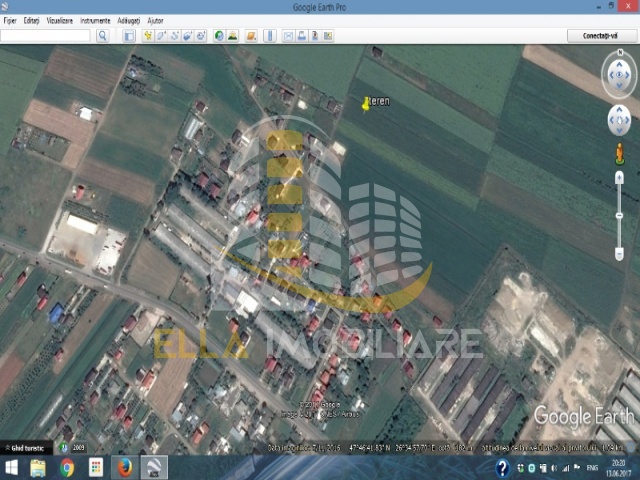
Task: Open the Instrumente menu
Action: (x=95, y=20)
